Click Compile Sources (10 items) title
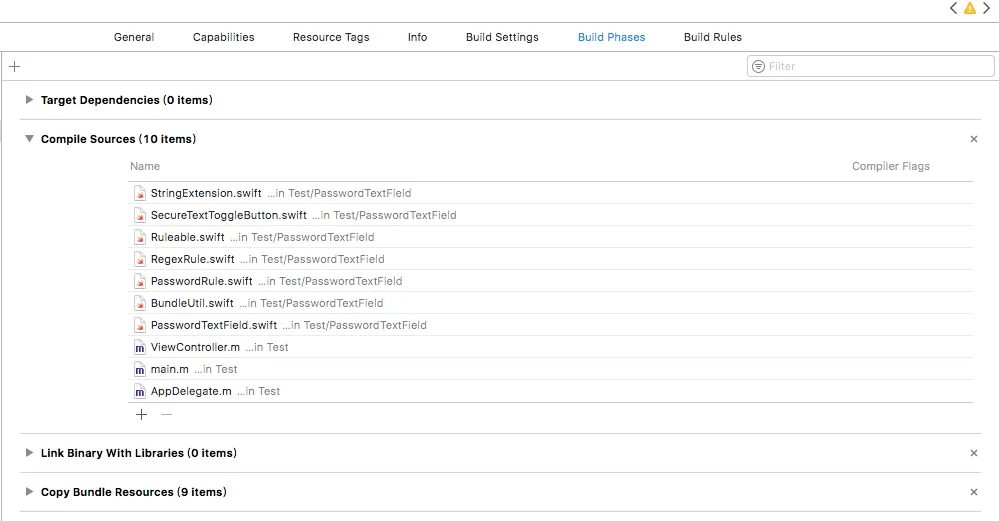 coord(119,139)
